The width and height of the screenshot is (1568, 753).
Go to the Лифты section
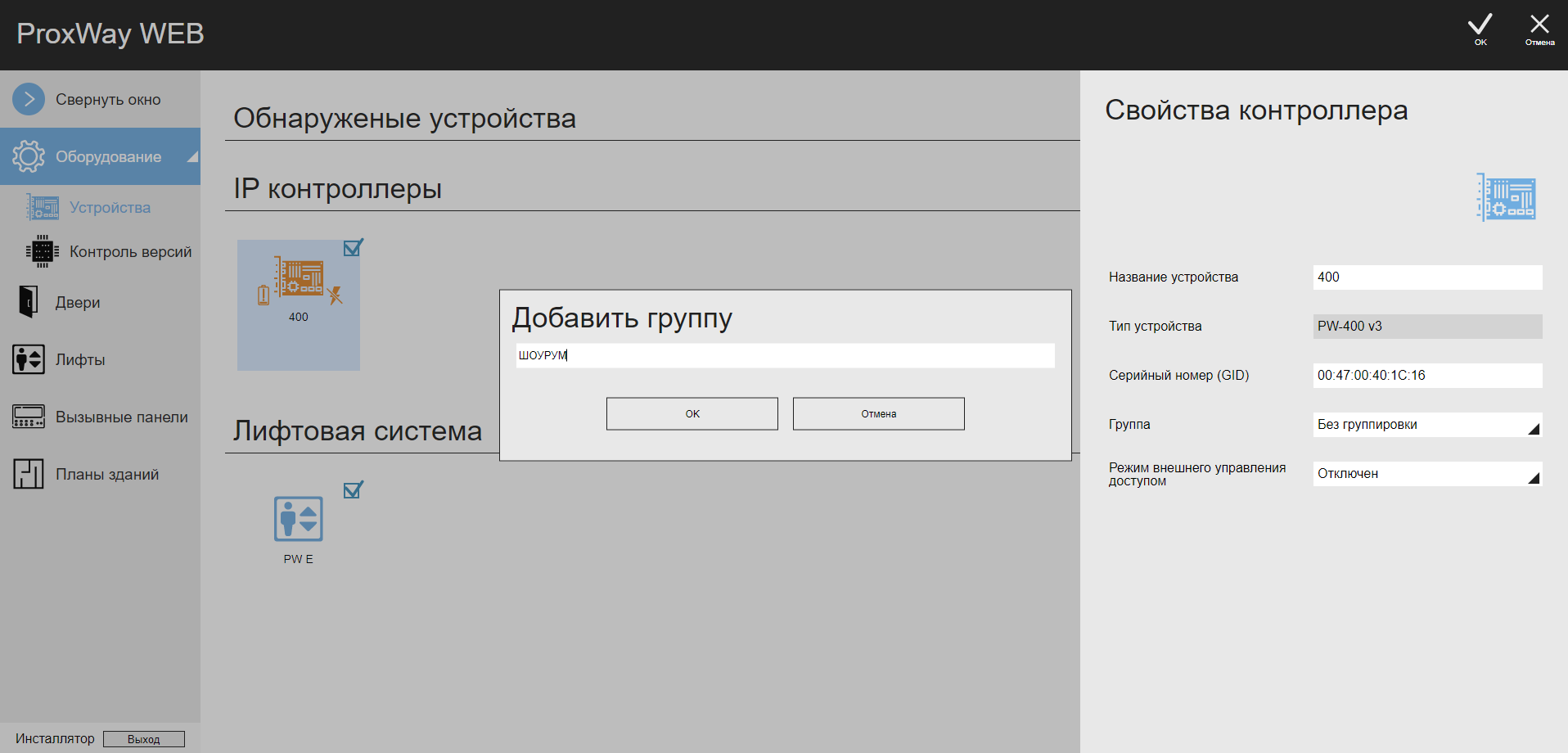pyautogui.click(x=80, y=359)
